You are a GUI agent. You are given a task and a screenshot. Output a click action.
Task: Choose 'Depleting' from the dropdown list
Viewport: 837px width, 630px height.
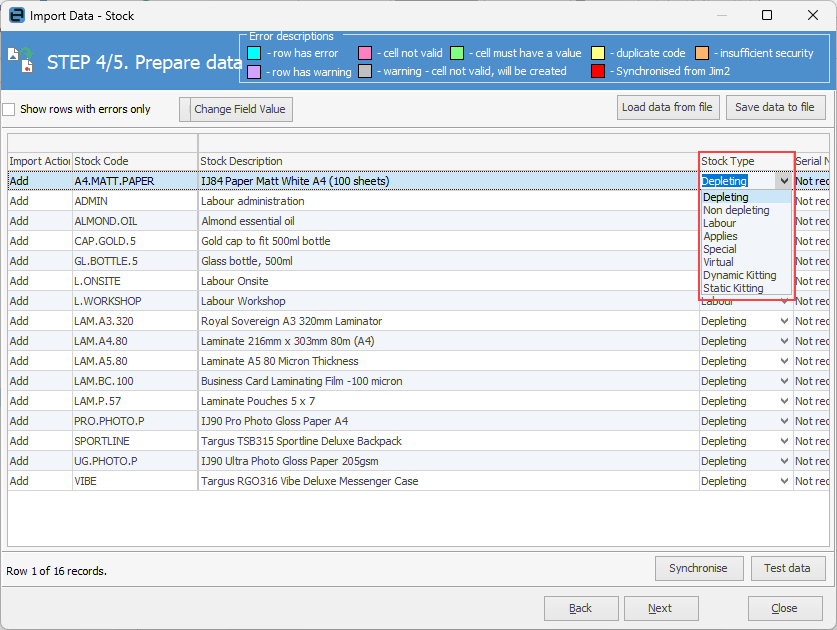tap(745, 197)
